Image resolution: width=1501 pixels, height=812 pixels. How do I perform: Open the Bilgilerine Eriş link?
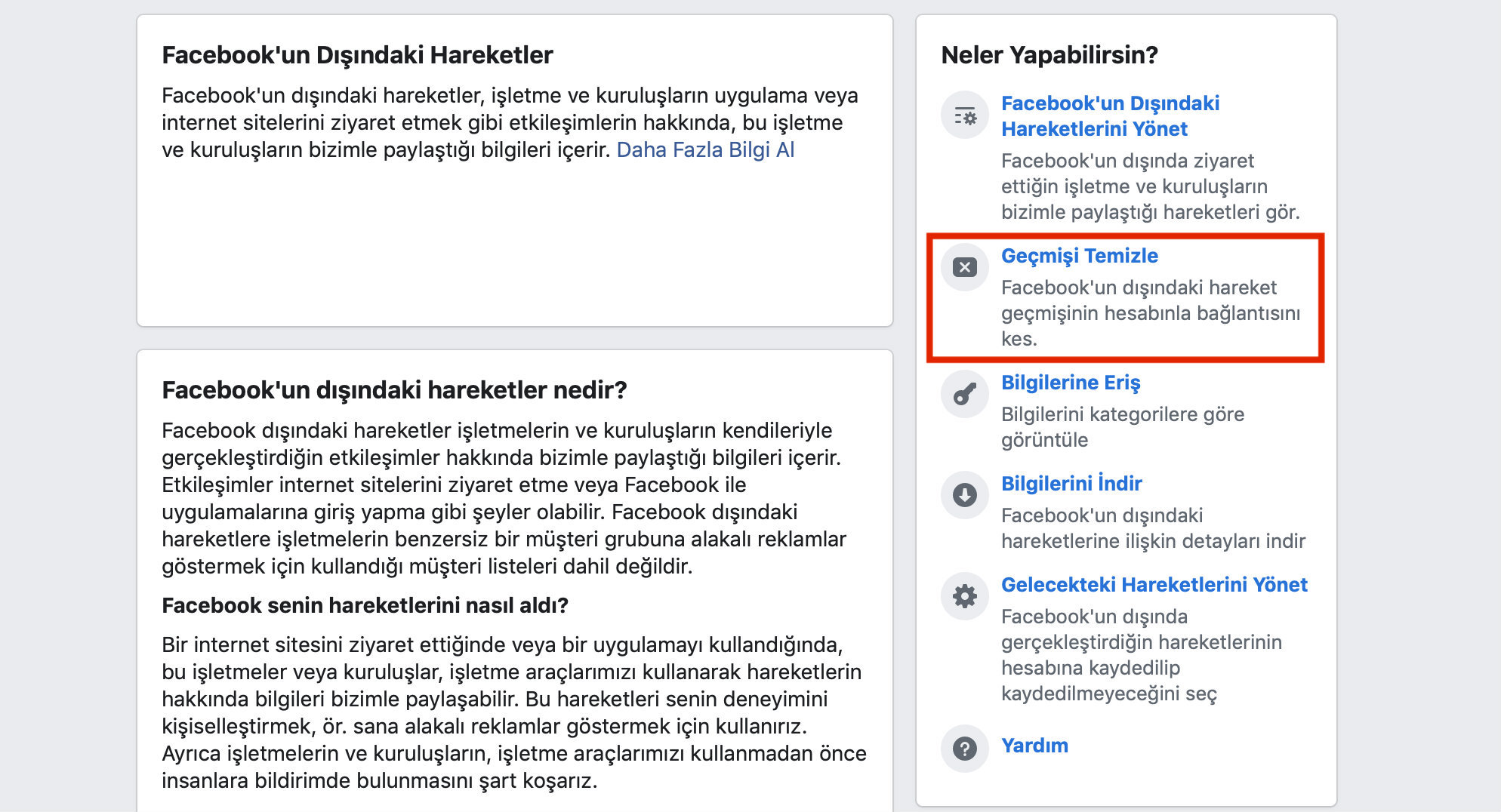click(1071, 383)
